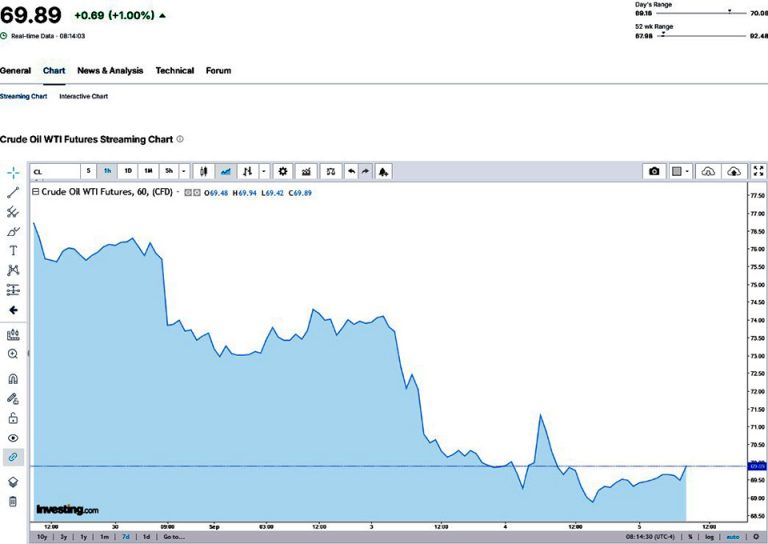The width and height of the screenshot is (768, 544).
Task: Select the trend line drawing tool
Action: [13, 191]
